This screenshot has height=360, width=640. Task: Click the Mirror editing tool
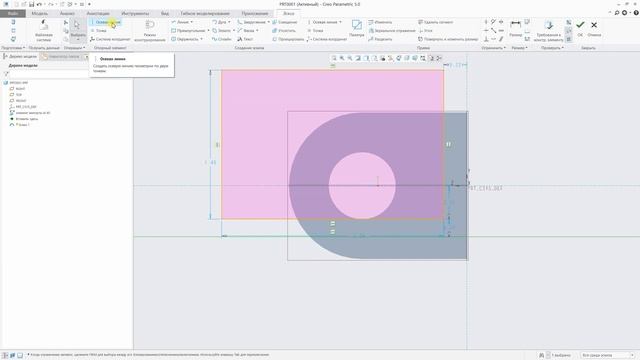[392, 31]
